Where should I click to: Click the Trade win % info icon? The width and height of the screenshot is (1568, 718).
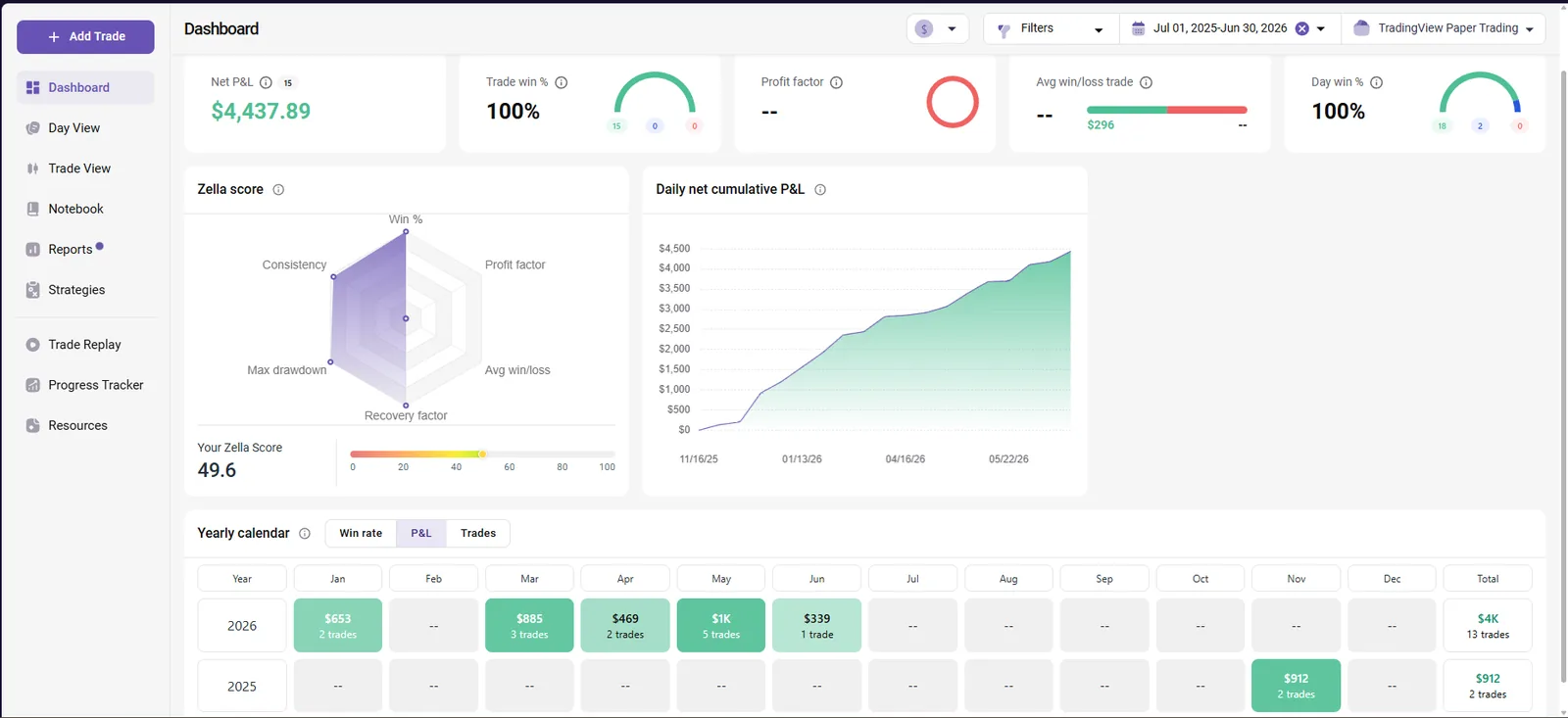click(x=562, y=82)
